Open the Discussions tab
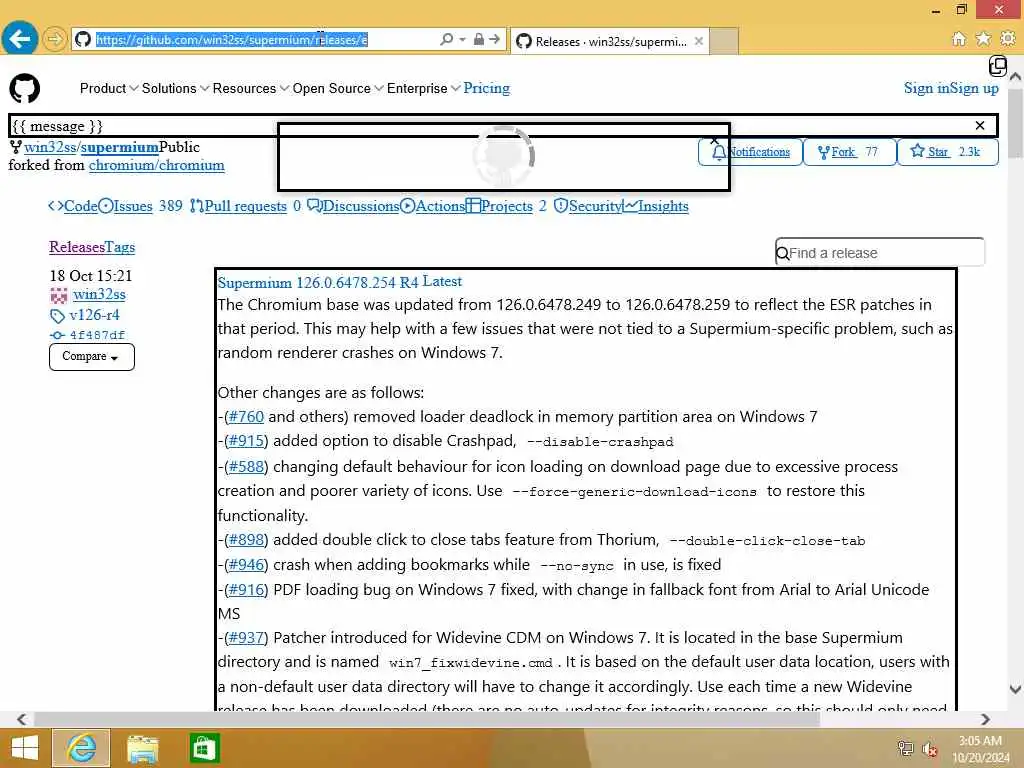The width and height of the screenshot is (1024, 768). pos(353,206)
